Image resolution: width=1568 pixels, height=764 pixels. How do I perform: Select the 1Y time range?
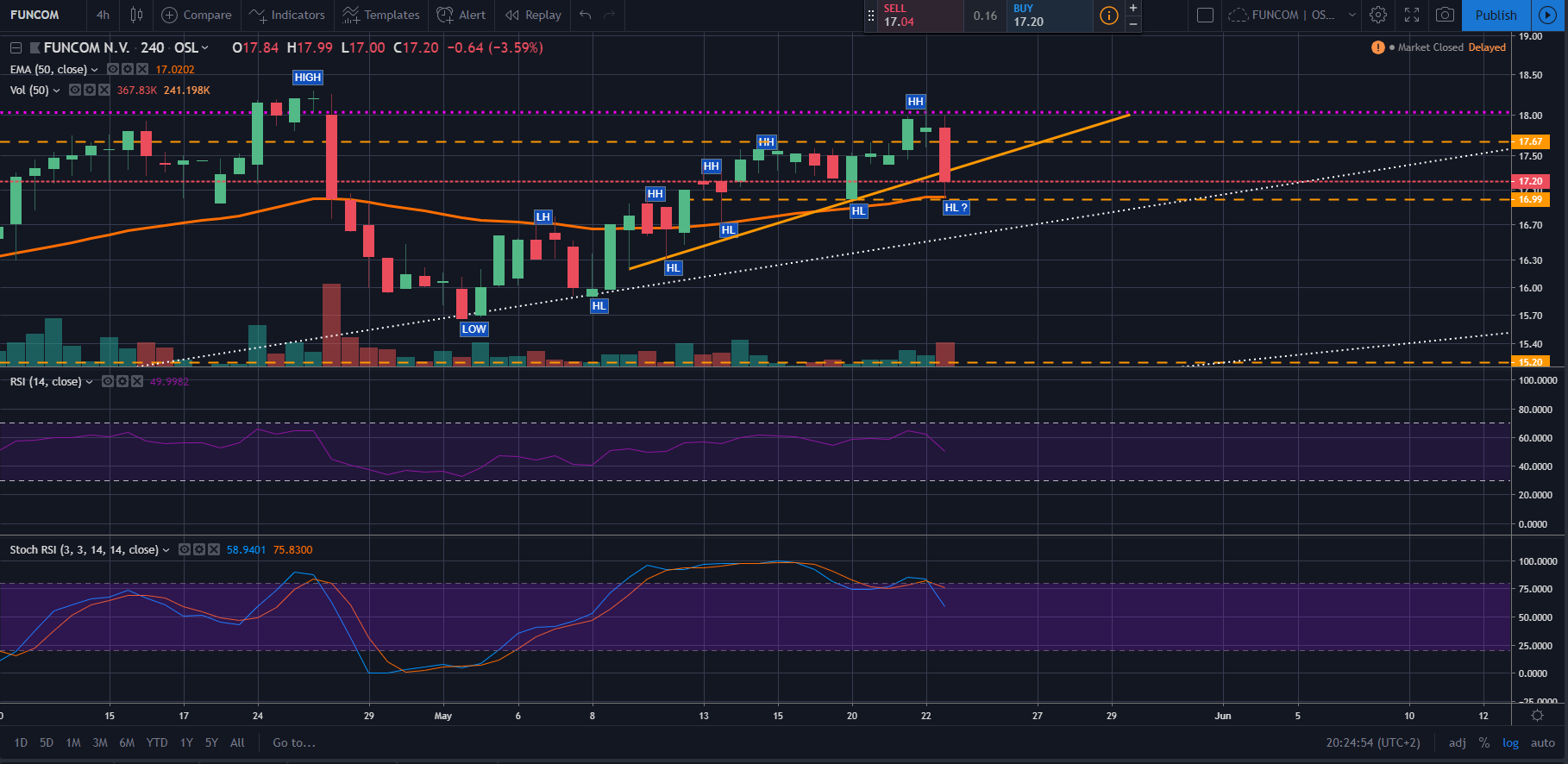pyautogui.click(x=186, y=742)
